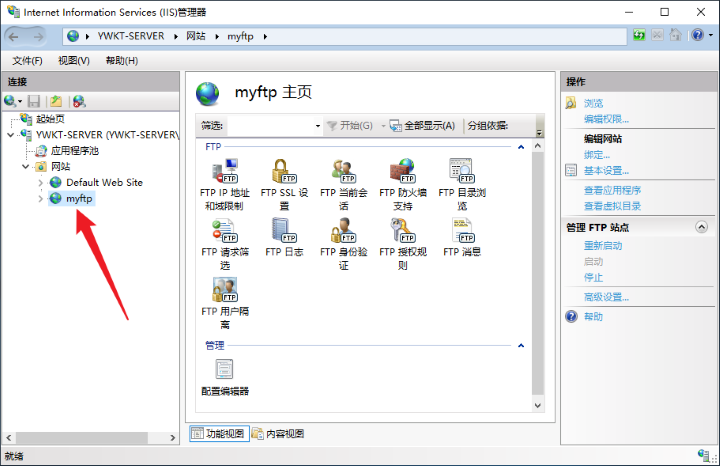Click 网站 in the address breadcrumb

196,36
